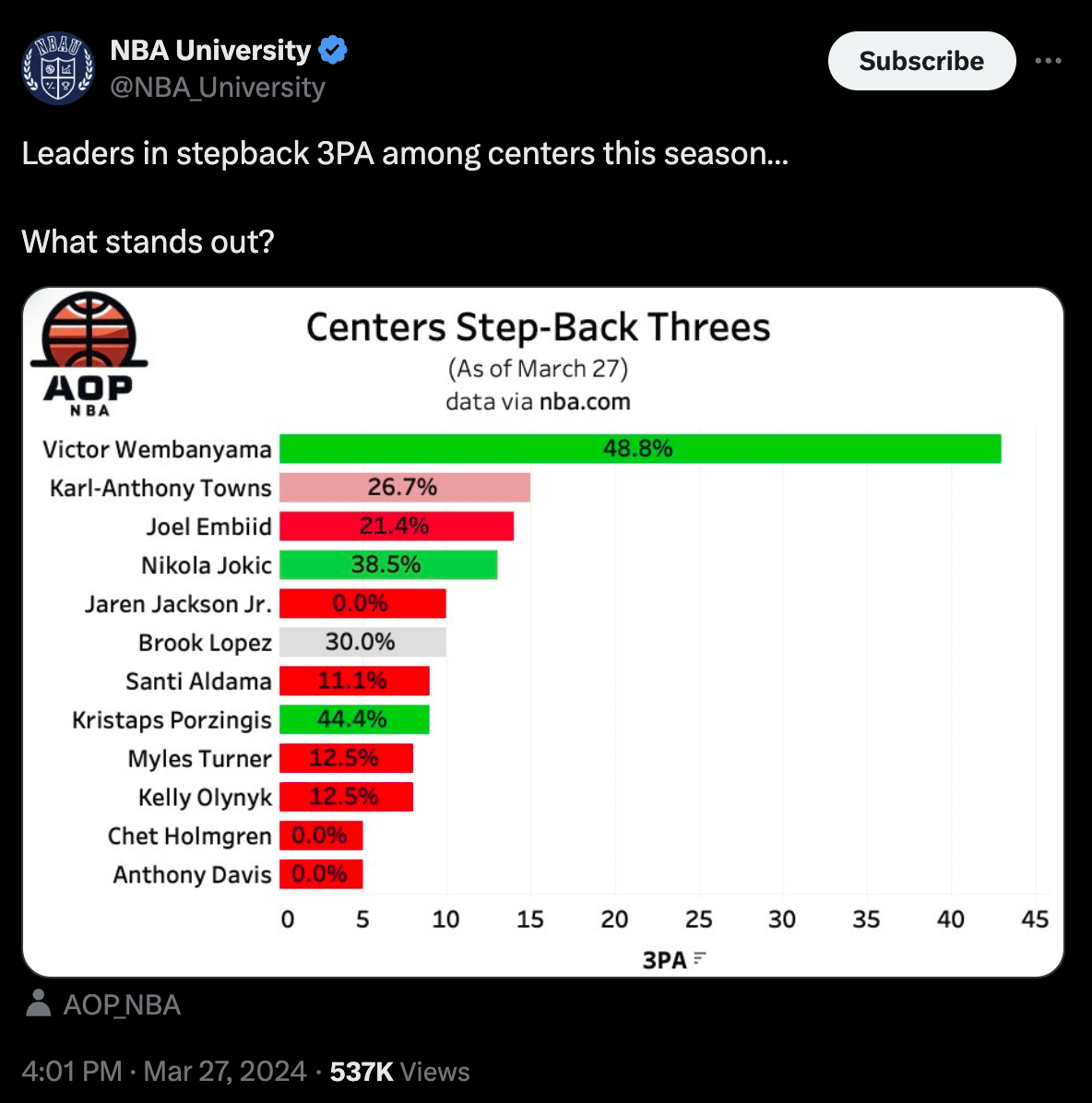This screenshot has height=1103, width=1092.
Task: Click the nba.com data source text
Action: (585, 402)
